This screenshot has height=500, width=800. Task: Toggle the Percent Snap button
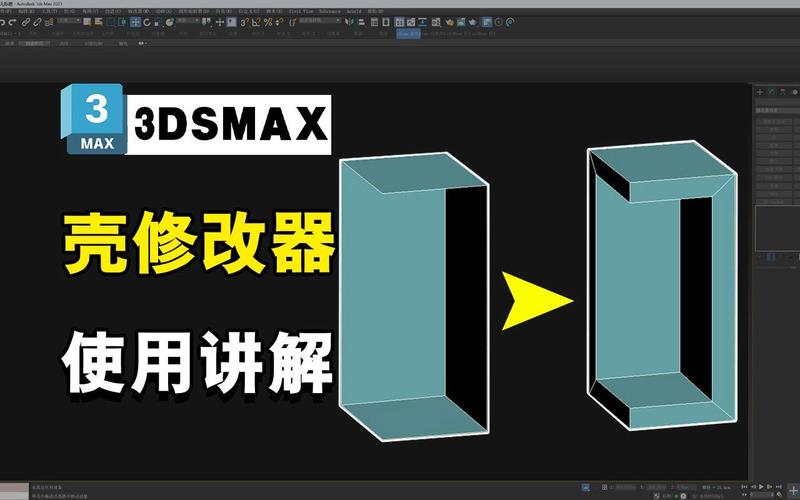[x=268, y=22]
